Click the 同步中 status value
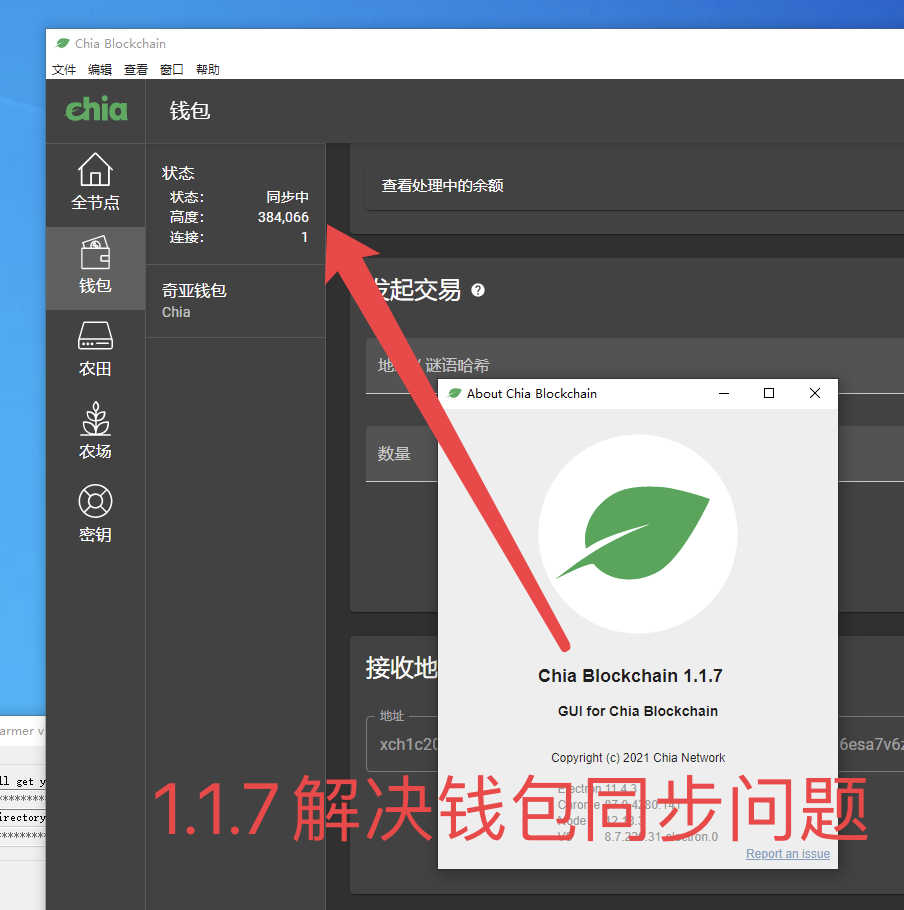 287,197
